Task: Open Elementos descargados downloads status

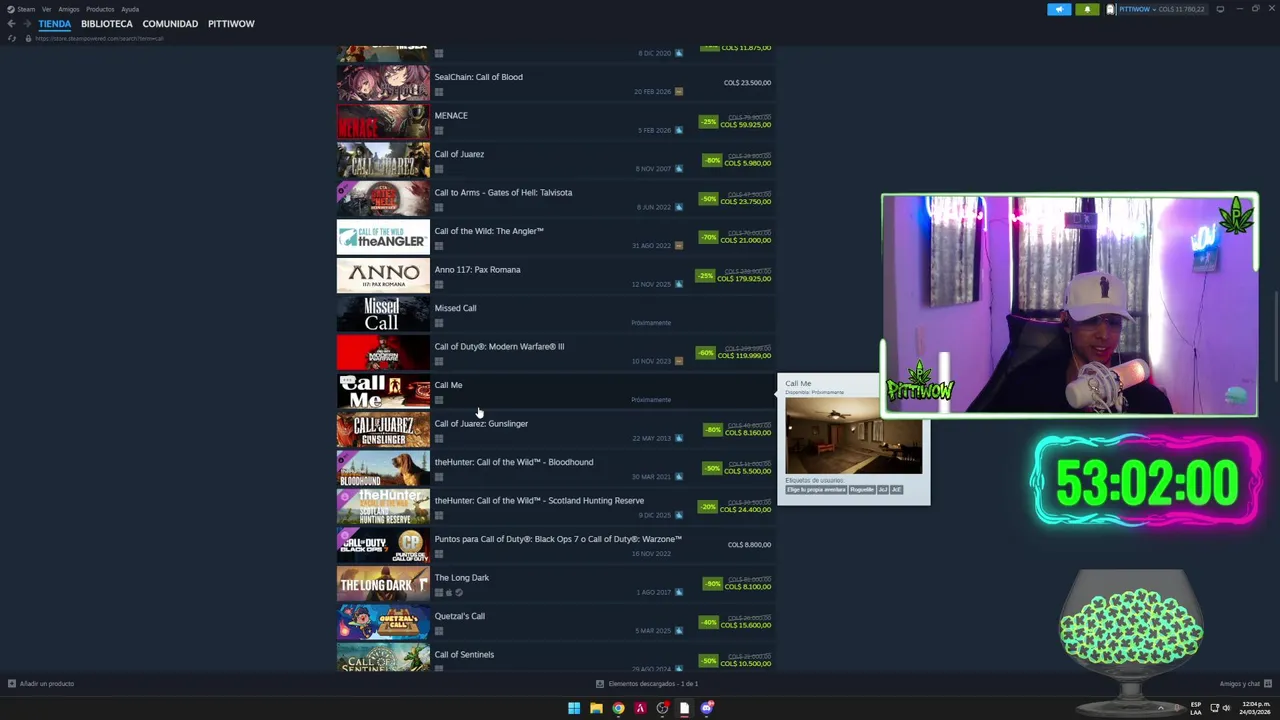Action: coord(647,684)
